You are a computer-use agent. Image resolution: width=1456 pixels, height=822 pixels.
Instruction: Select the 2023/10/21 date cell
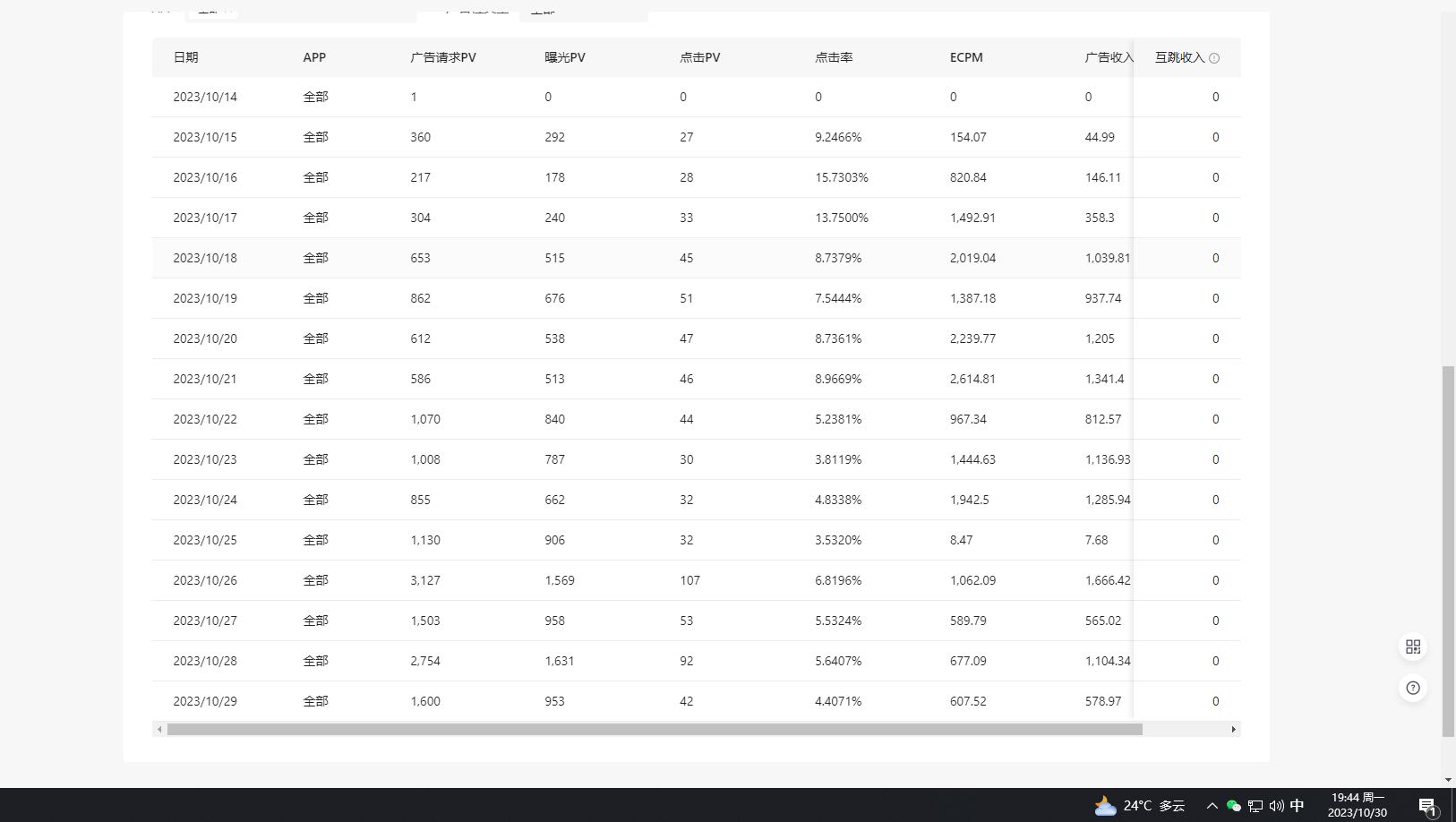pos(205,379)
